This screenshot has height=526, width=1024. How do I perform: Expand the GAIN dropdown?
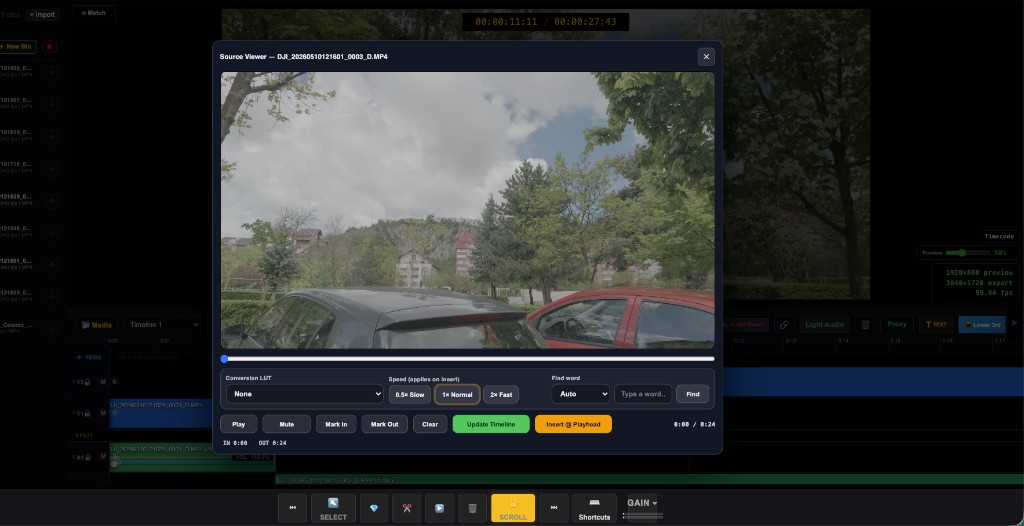(642, 502)
